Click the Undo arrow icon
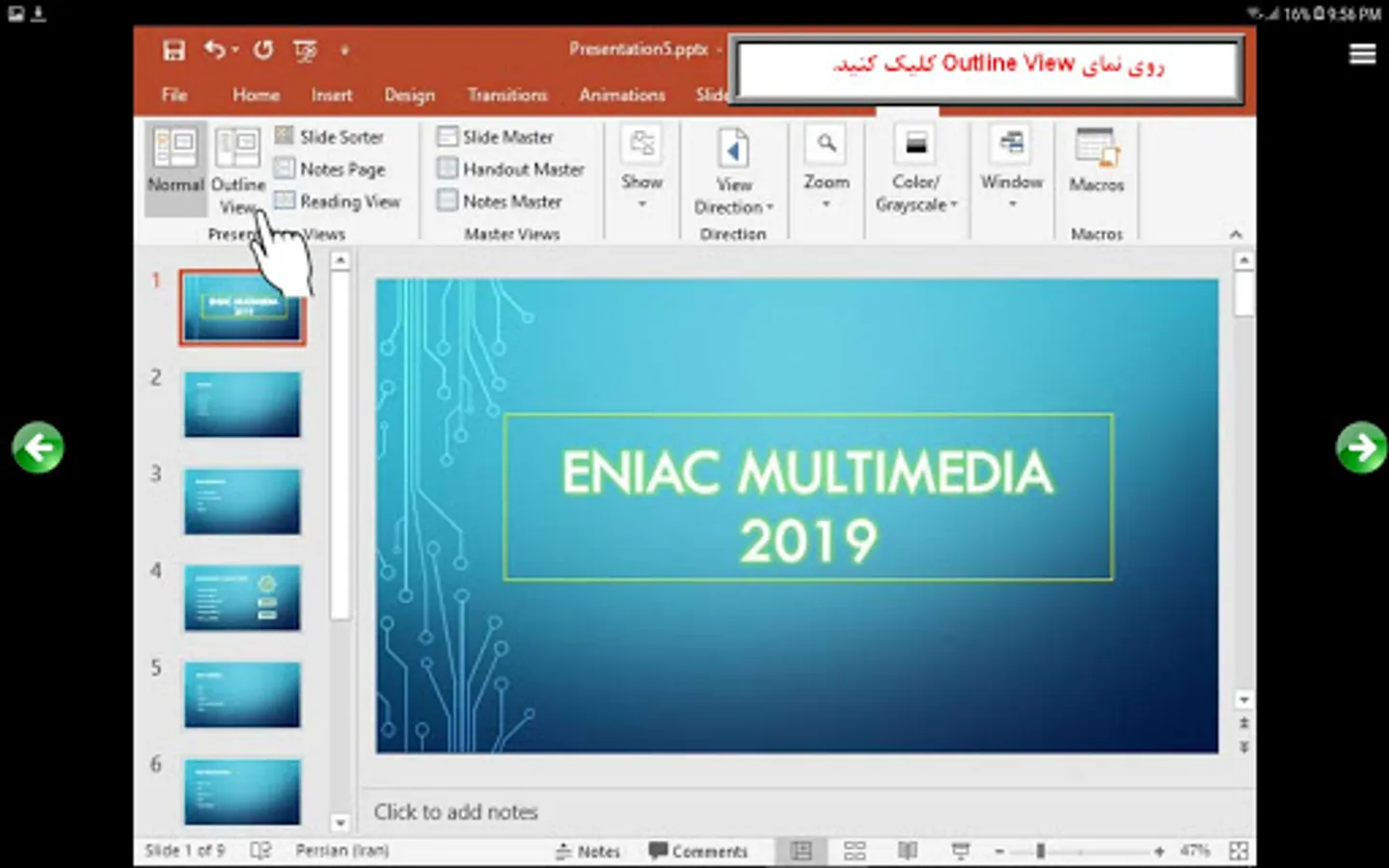 pos(214,50)
